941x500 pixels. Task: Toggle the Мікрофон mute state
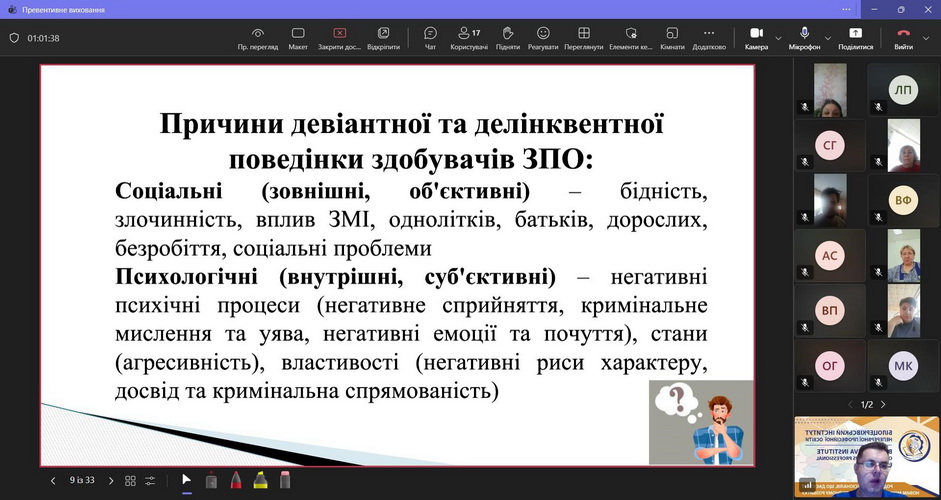804,38
